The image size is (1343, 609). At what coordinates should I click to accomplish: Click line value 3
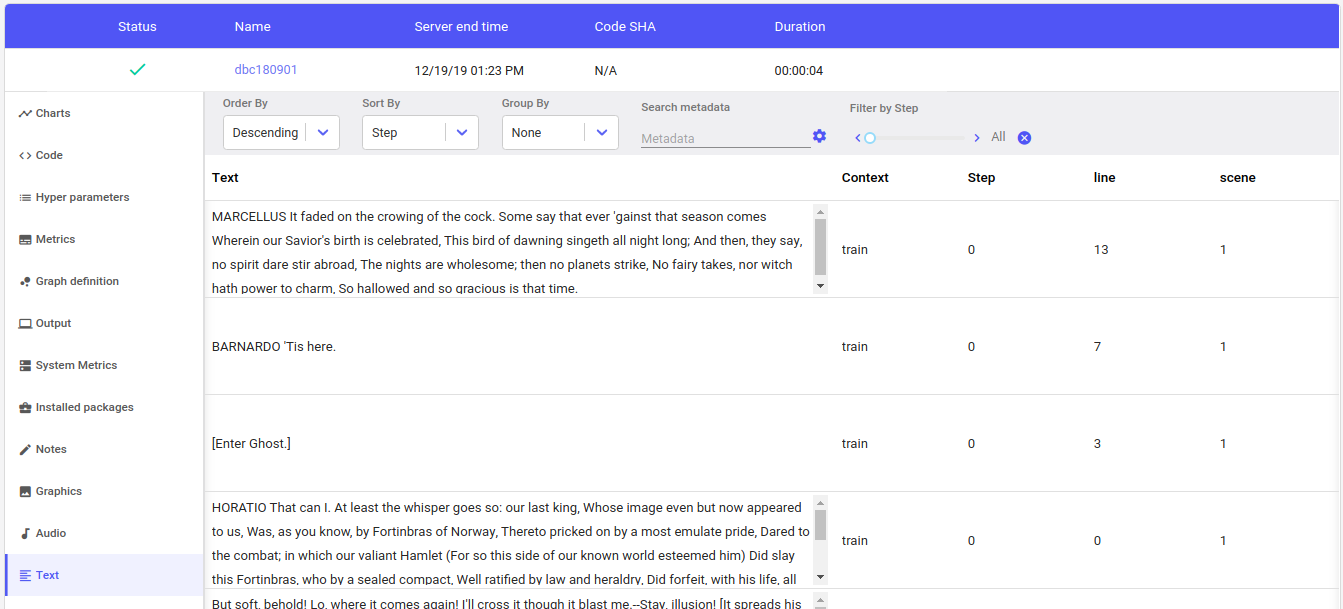click(1098, 444)
